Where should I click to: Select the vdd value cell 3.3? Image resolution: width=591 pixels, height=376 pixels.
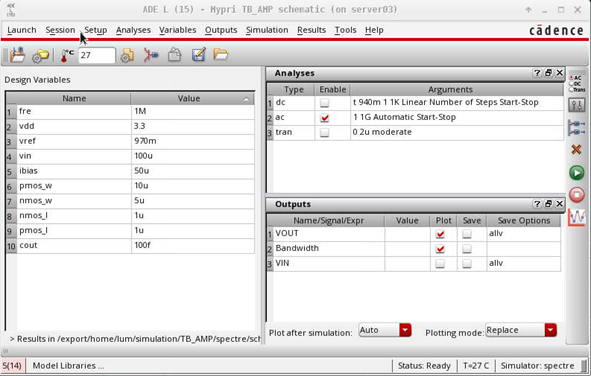pos(193,126)
